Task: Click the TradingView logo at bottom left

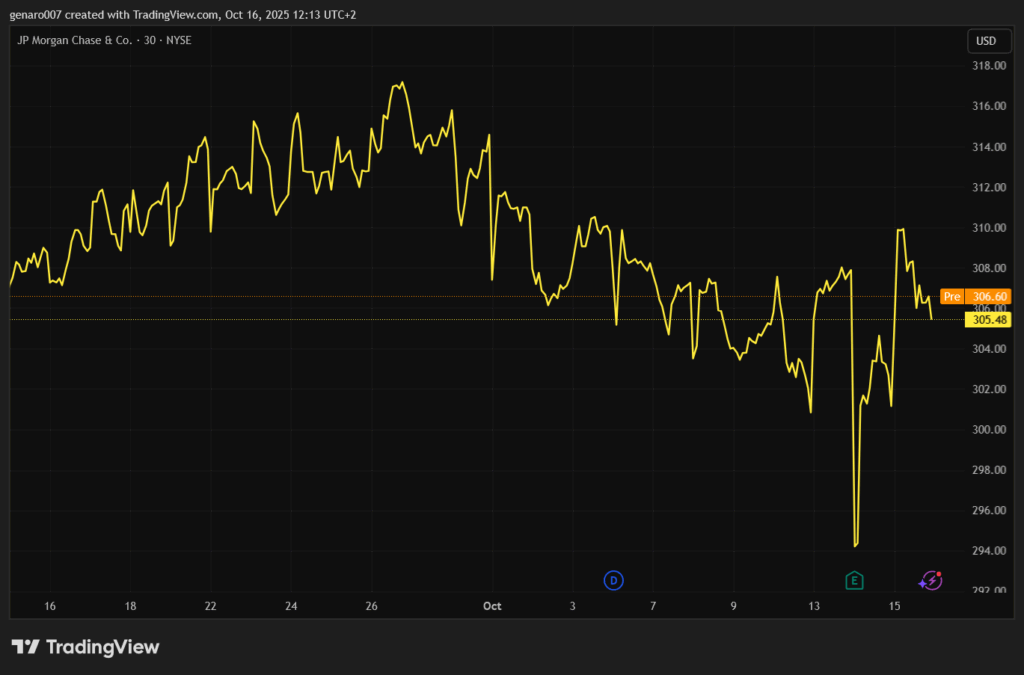Action: pyautogui.click(x=85, y=647)
